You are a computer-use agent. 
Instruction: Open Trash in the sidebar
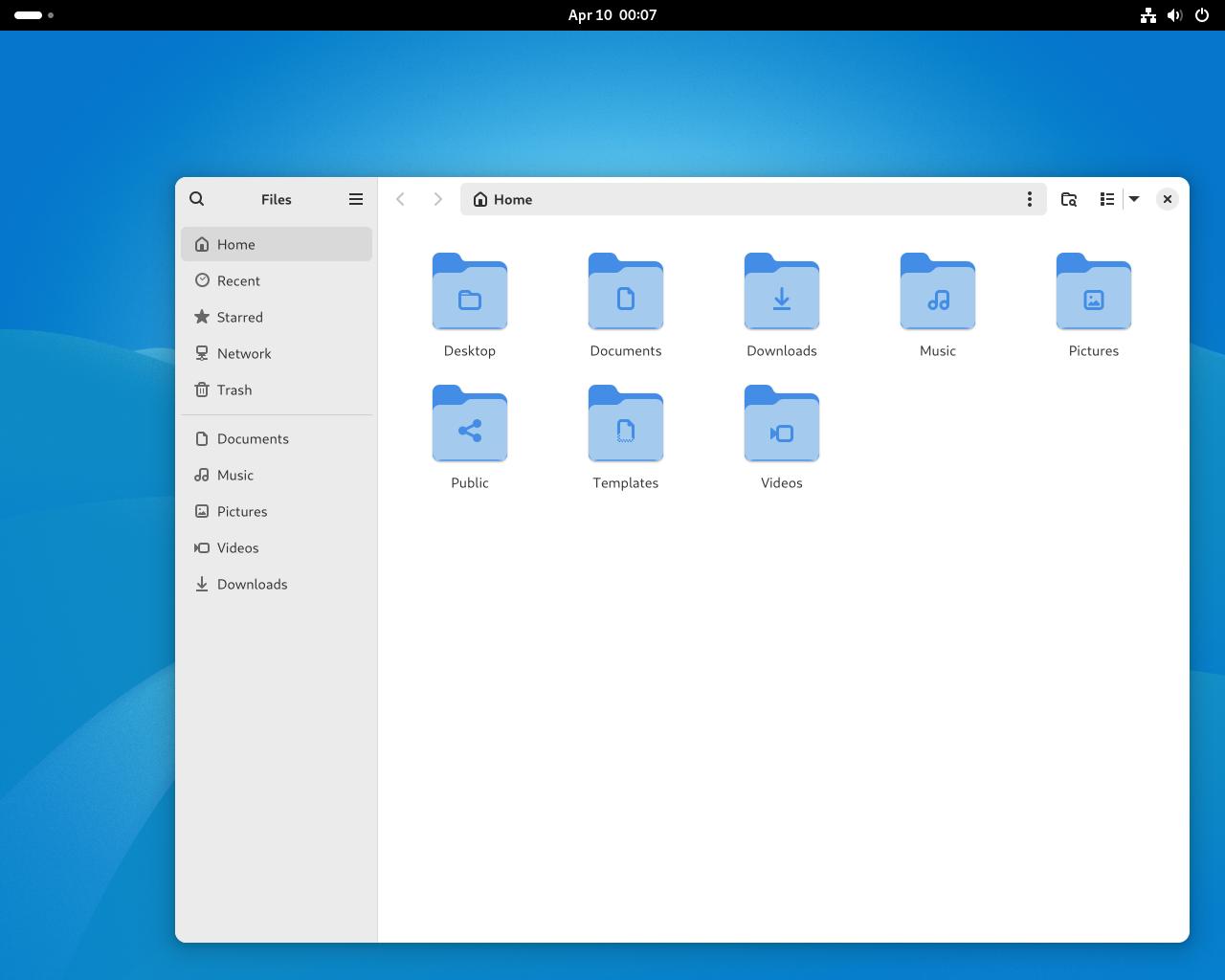(x=277, y=390)
